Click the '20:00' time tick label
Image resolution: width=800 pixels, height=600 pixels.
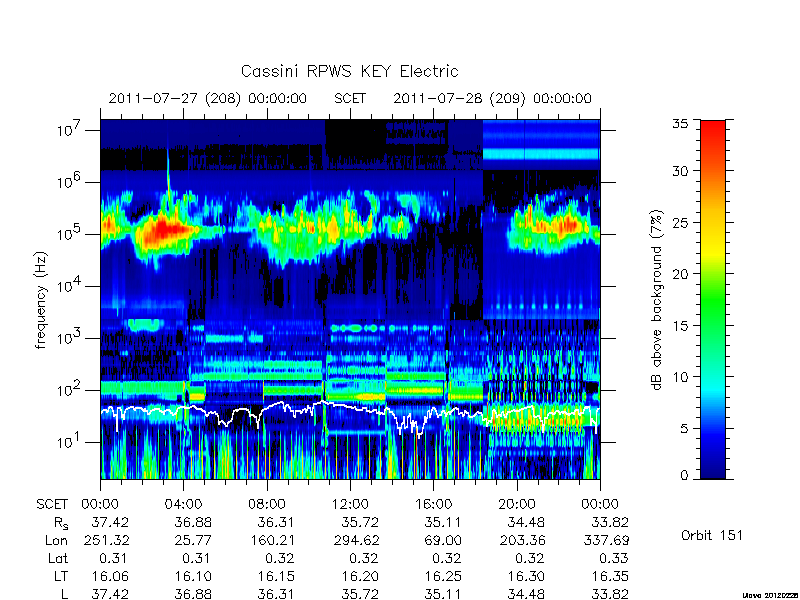point(516,504)
